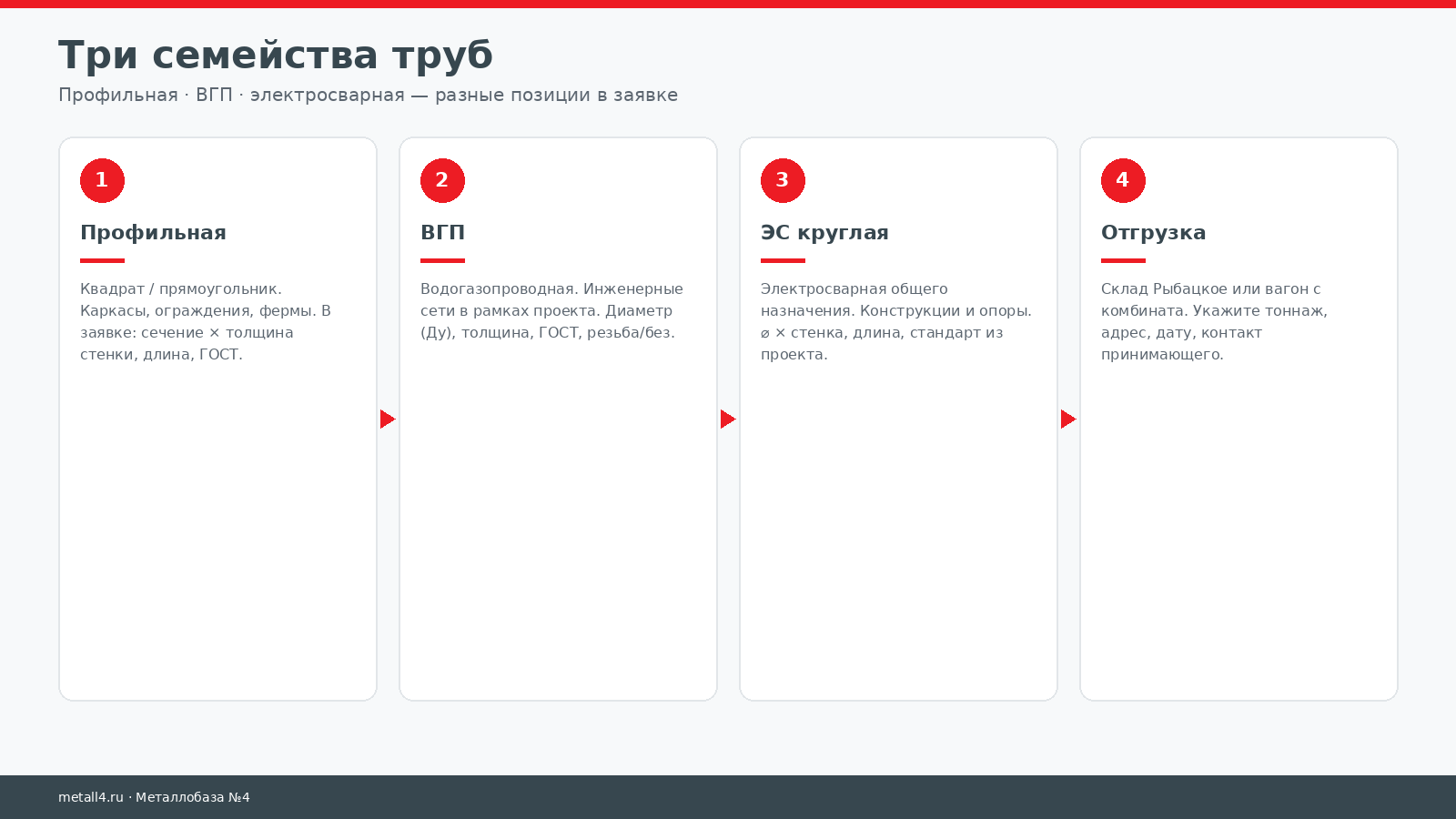Click the arrow between Профильная and ВГП cards
Screen dimensions: 1456x819
tap(388, 419)
